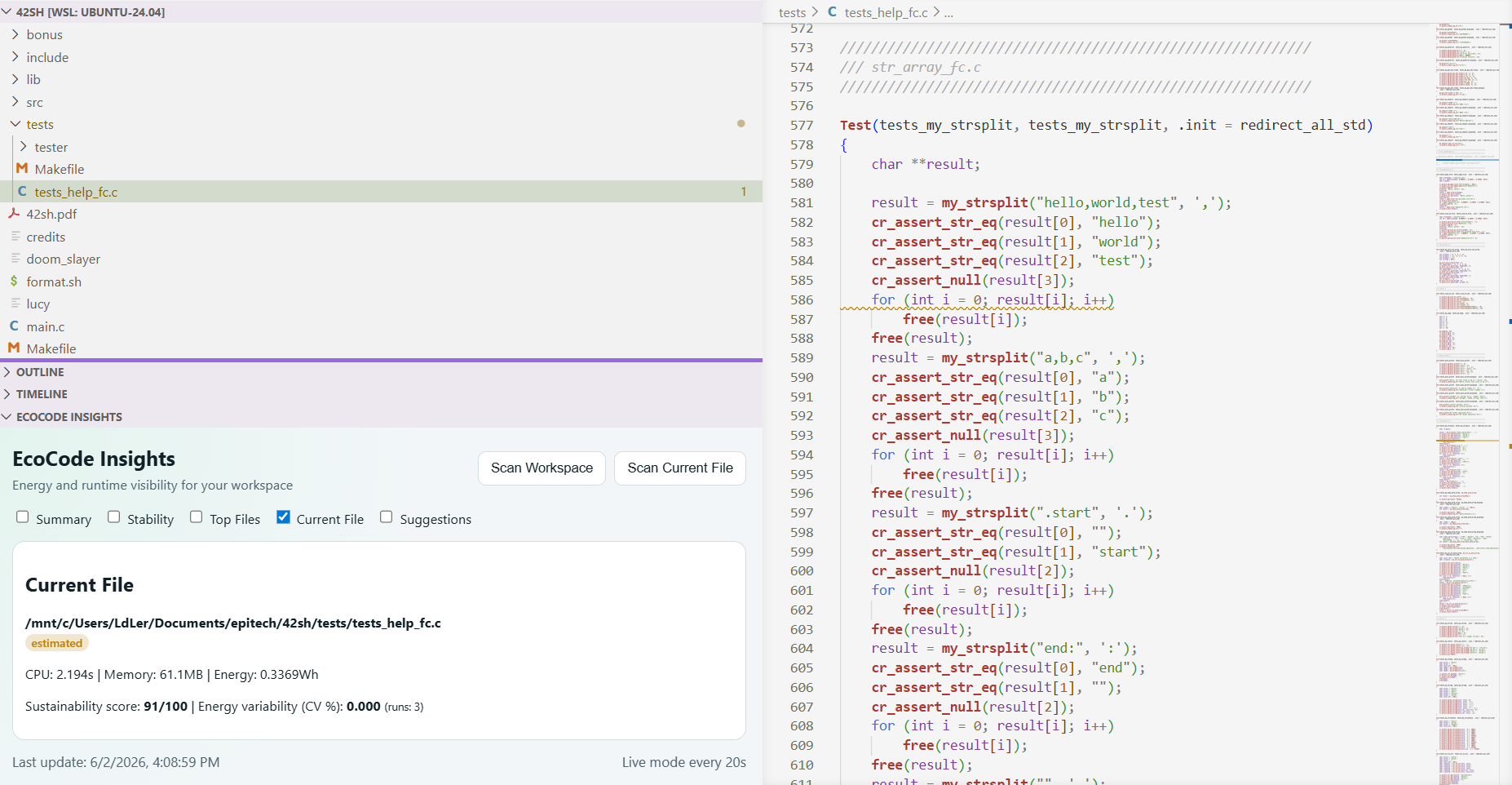Click the Live mode every 20s label
1512x785 pixels.
(x=684, y=762)
